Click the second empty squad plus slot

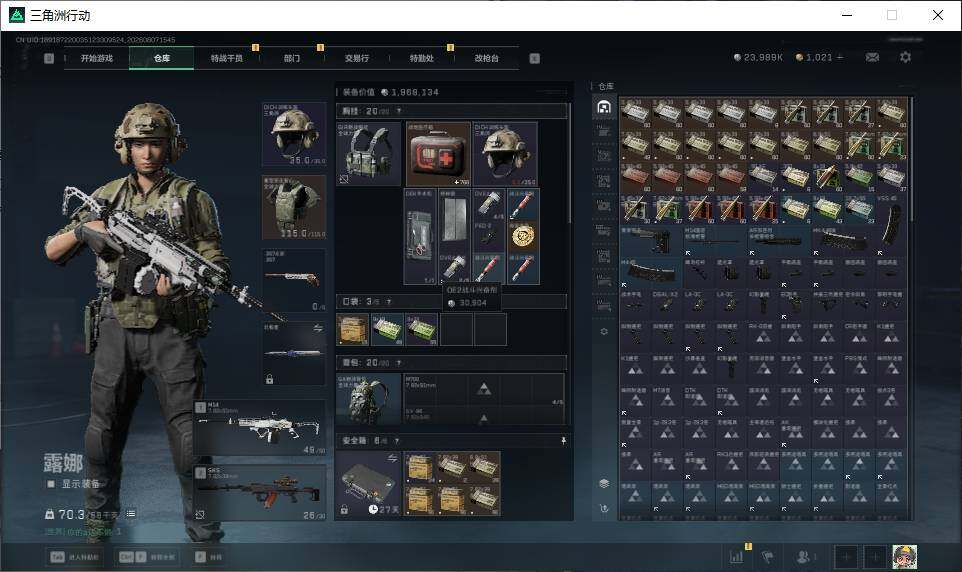[x=875, y=557]
